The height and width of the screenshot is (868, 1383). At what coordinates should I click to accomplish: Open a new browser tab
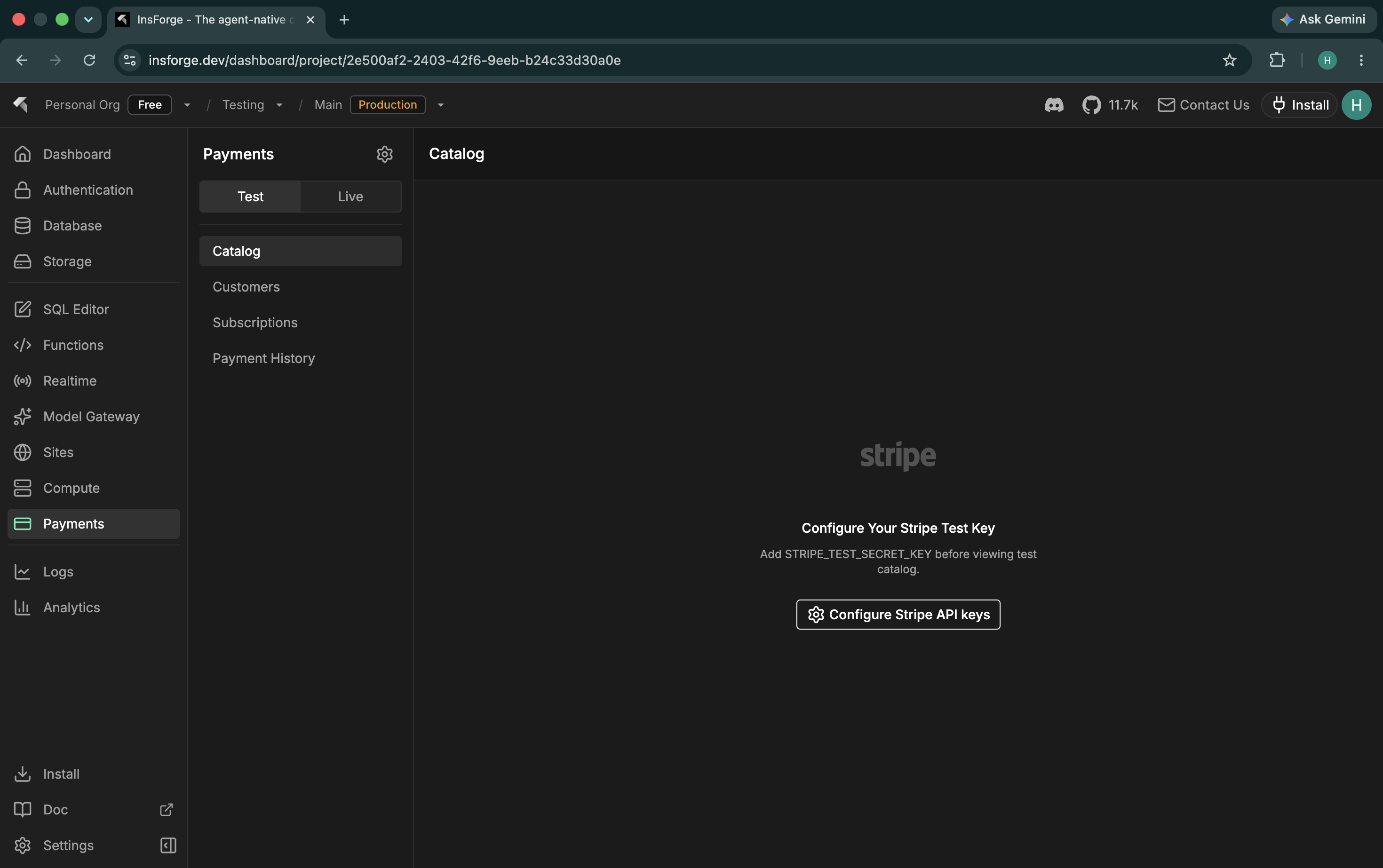344,20
